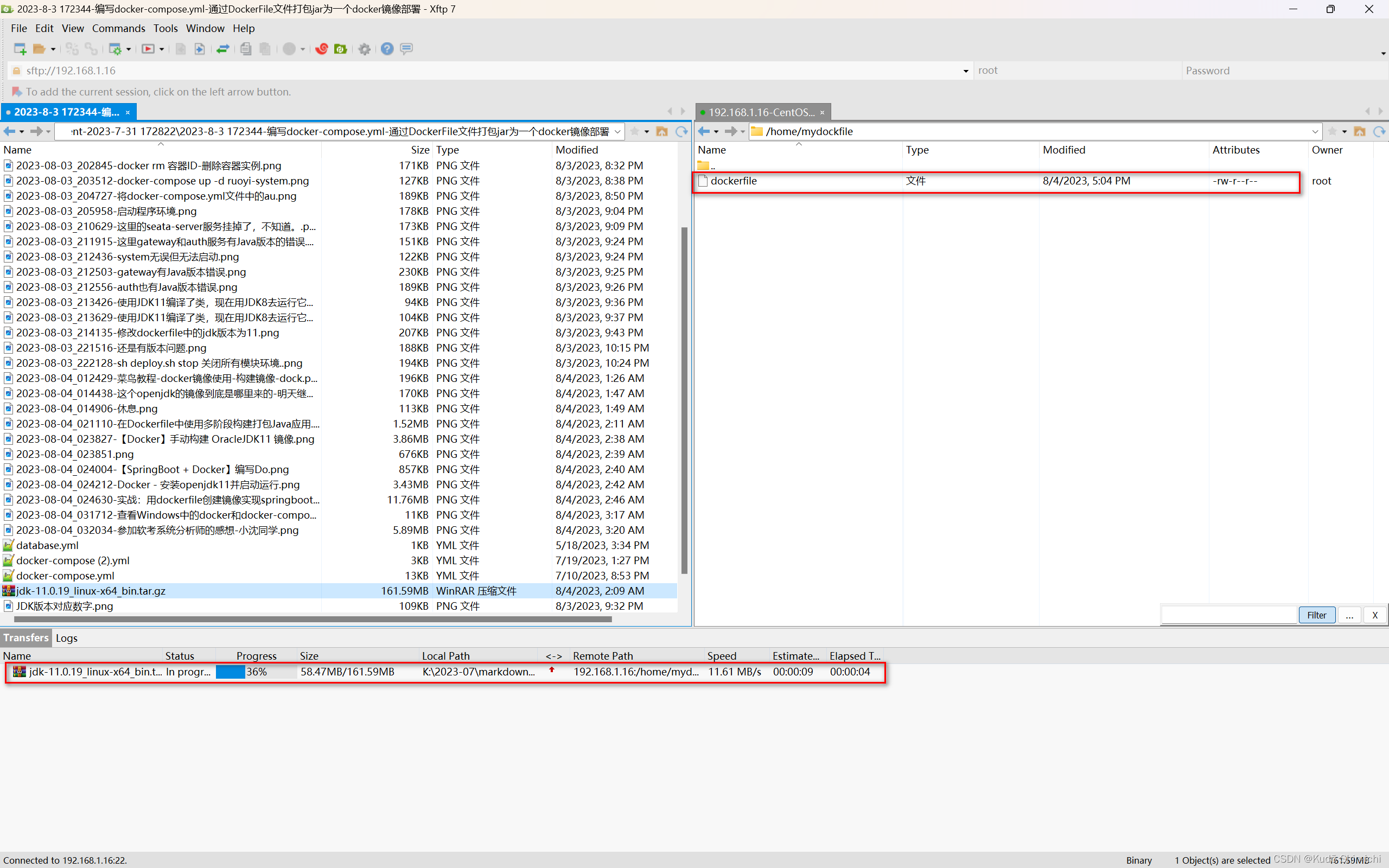The width and height of the screenshot is (1389, 868).
Task: Open the Tools menu
Action: (x=165, y=28)
